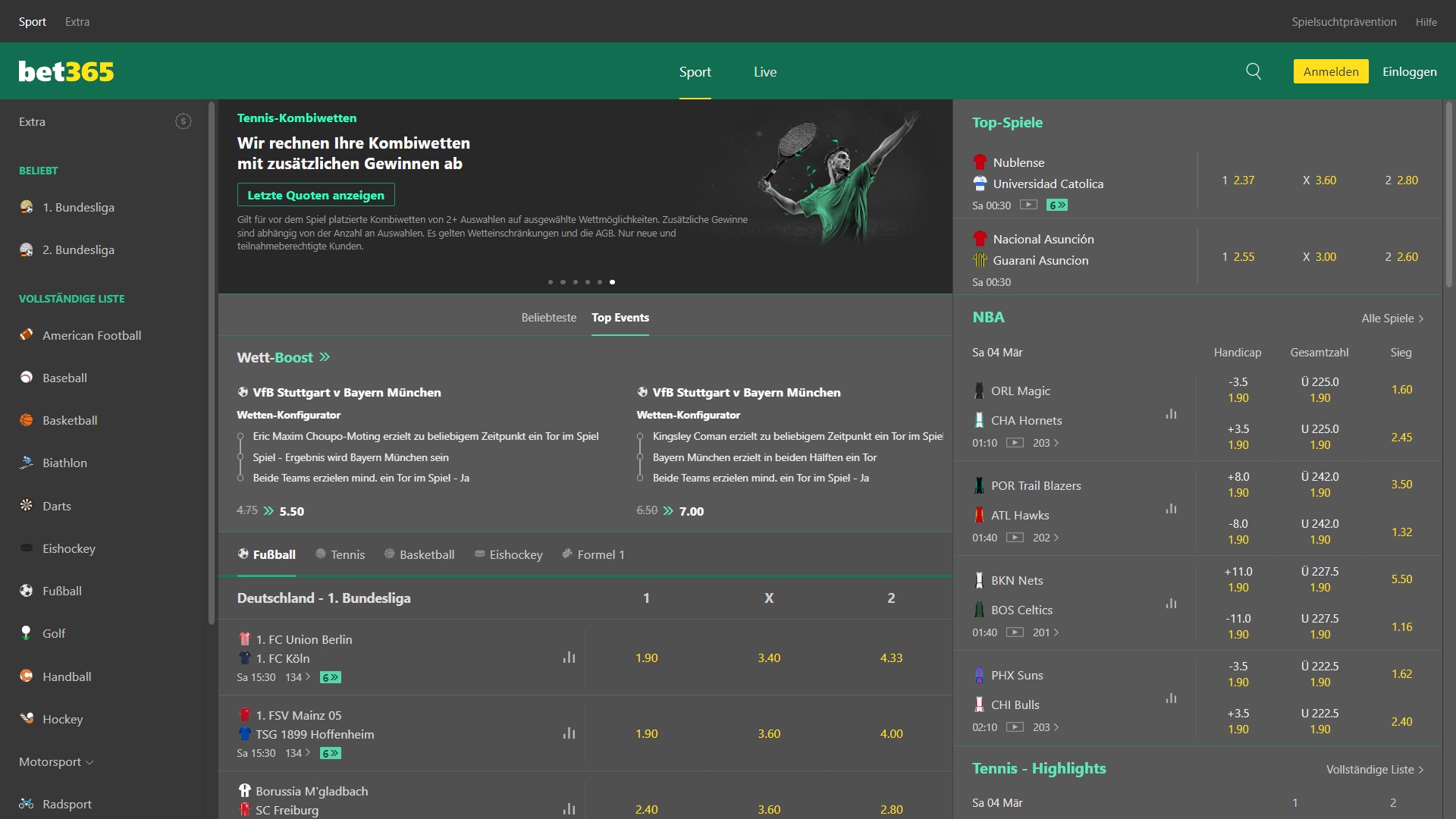The image size is (1456, 819).
Task: Switch to Beliebteste tab
Action: point(548,318)
